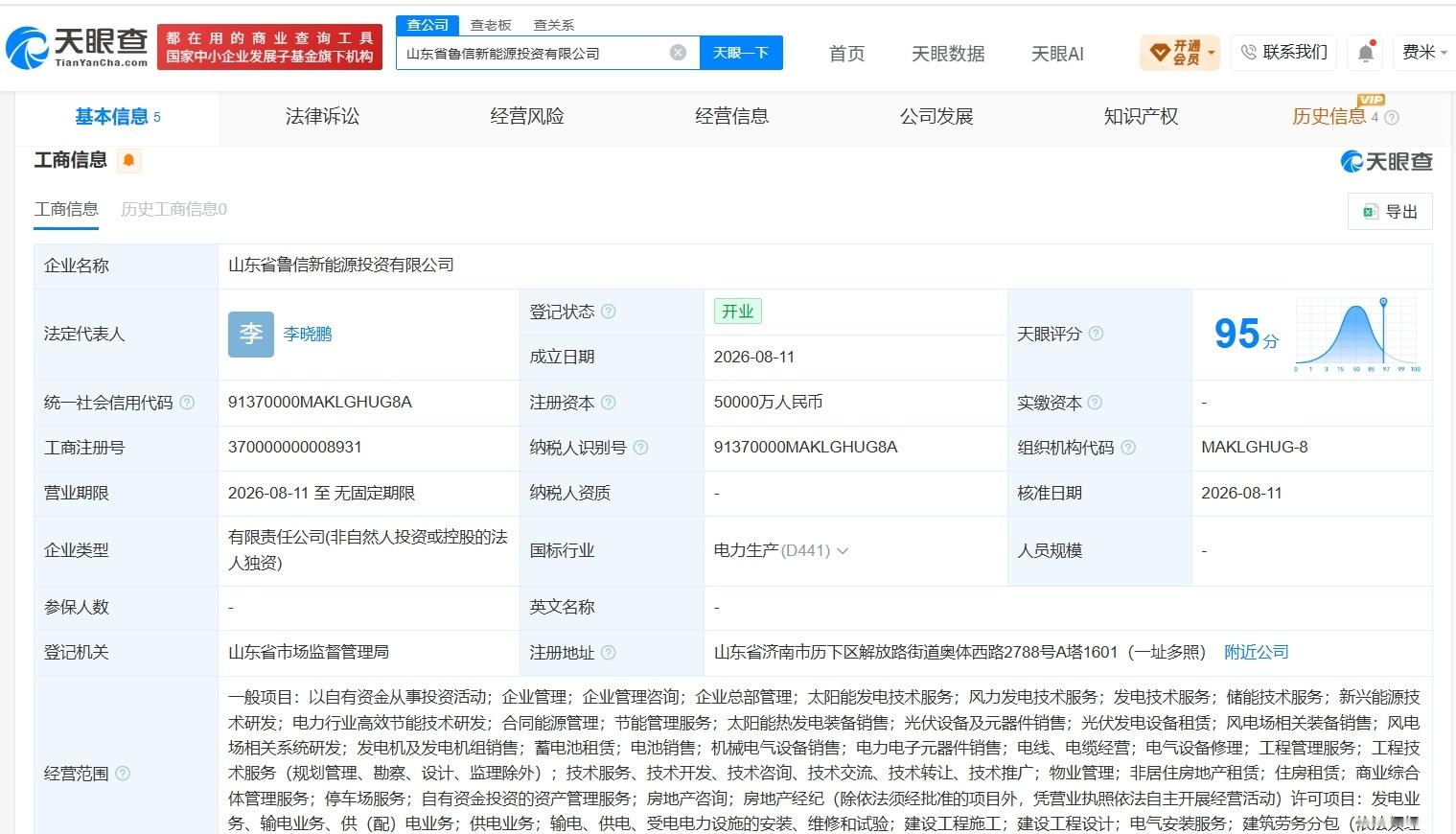Go to 天眼数据 in navigation
This screenshot has height=834, width=1456.
(x=948, y=54)
